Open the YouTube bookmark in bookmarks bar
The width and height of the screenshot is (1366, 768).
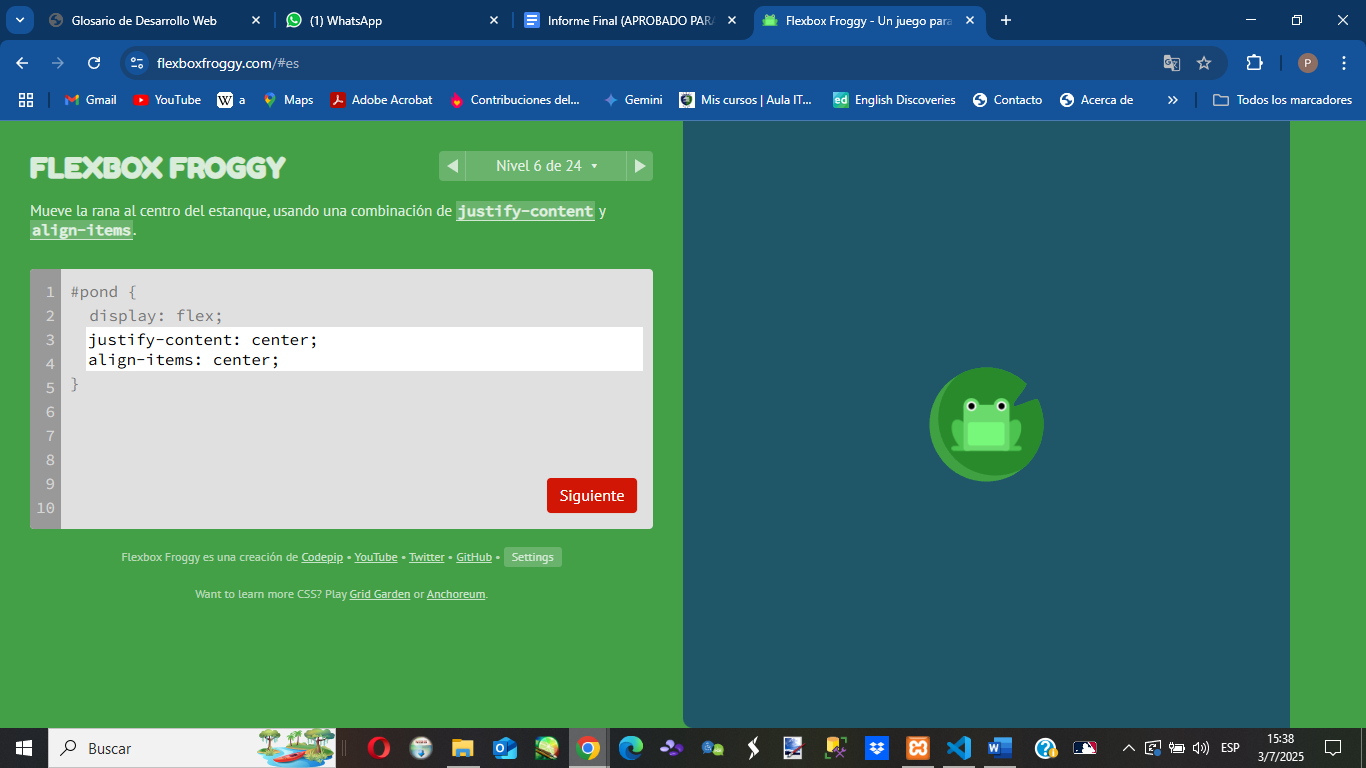tap(167, 100)
